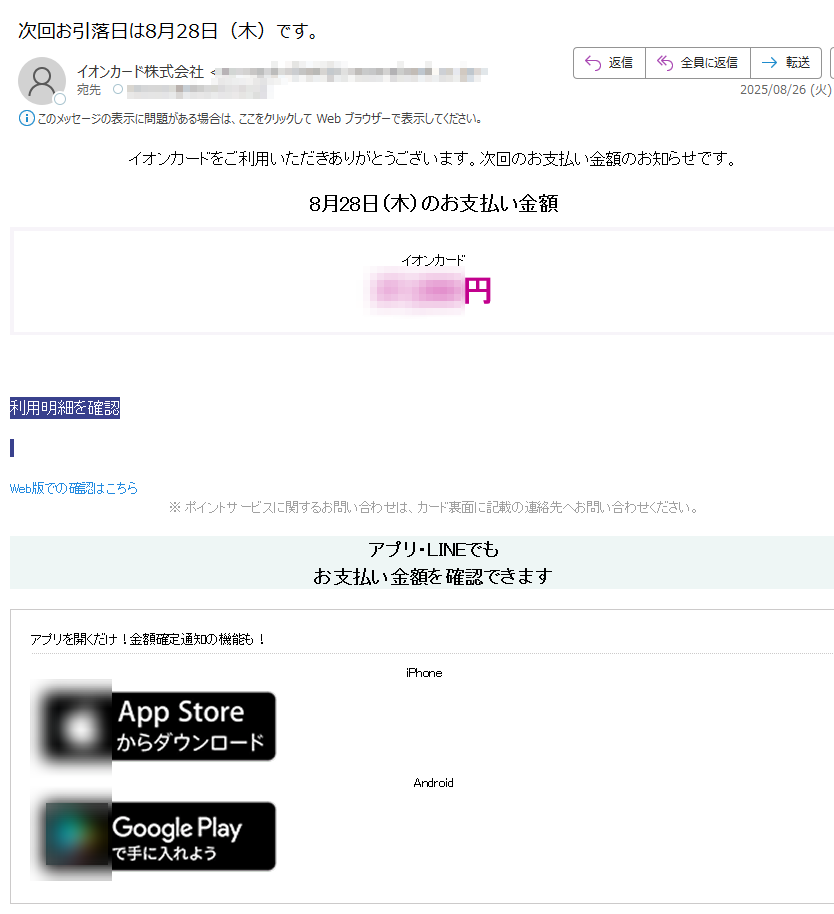Click the Forward (転送) button
The image size is (834, 914).
(786, 63)
